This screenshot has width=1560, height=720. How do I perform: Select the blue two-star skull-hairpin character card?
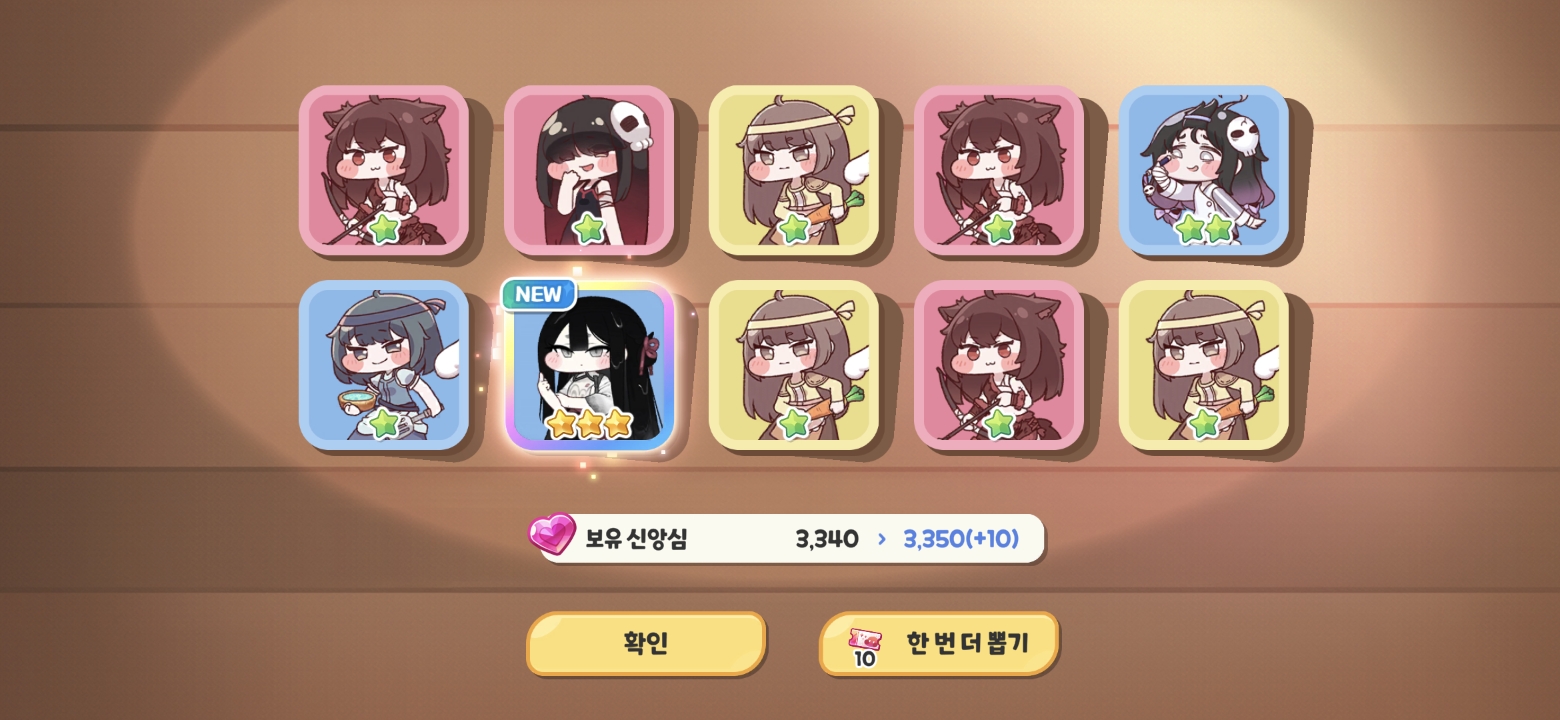pos(1204,170)
